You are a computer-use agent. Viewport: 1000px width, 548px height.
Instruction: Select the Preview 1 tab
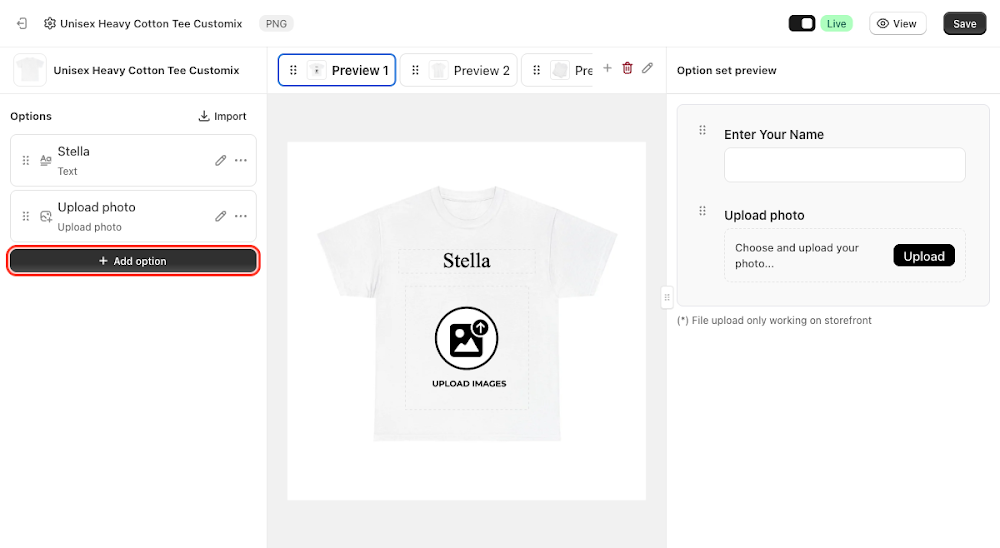tap(337, 70)
